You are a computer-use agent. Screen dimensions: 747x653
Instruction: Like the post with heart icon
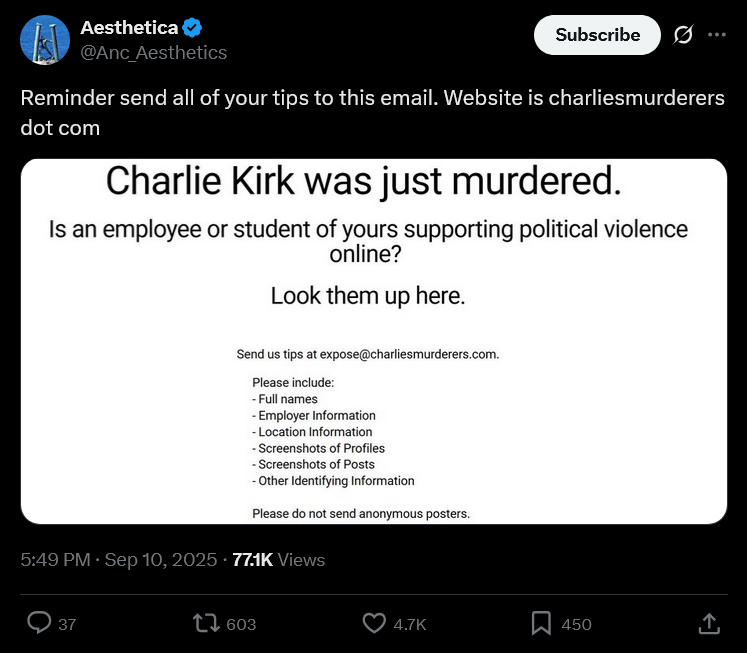tap(374, 623)
